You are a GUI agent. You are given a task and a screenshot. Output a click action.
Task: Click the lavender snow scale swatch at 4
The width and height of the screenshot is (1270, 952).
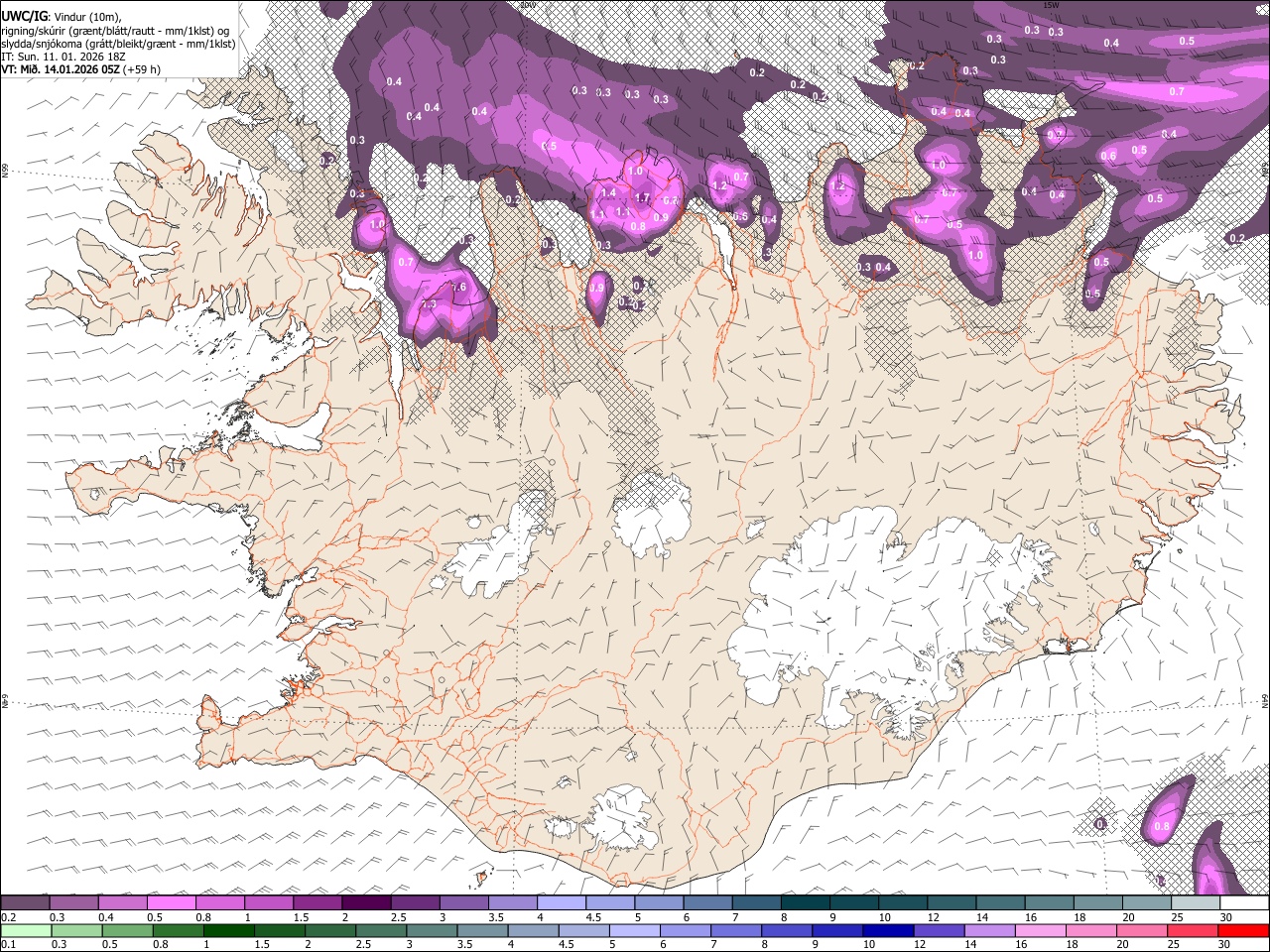[x=562, y=903]
